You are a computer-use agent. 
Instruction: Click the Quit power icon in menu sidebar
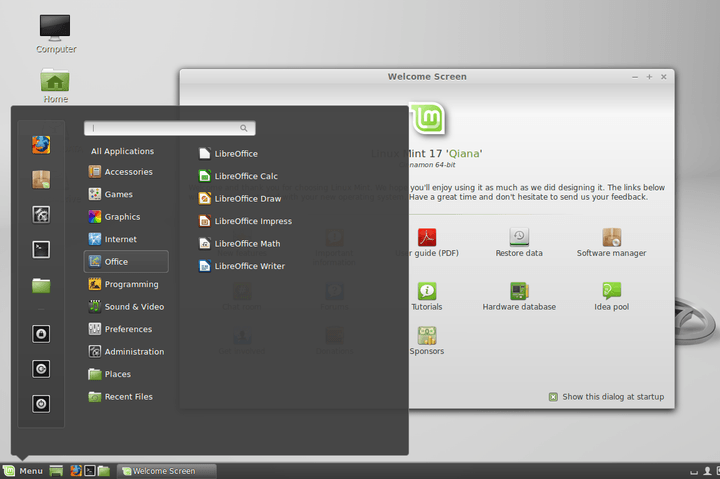[x=41, y=404]
